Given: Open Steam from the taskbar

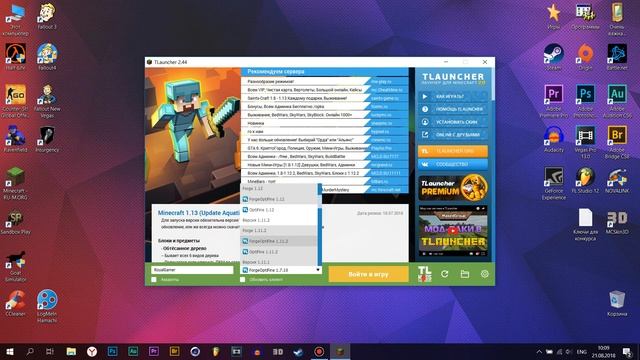Looking at the screenshot, I should 298,351.
